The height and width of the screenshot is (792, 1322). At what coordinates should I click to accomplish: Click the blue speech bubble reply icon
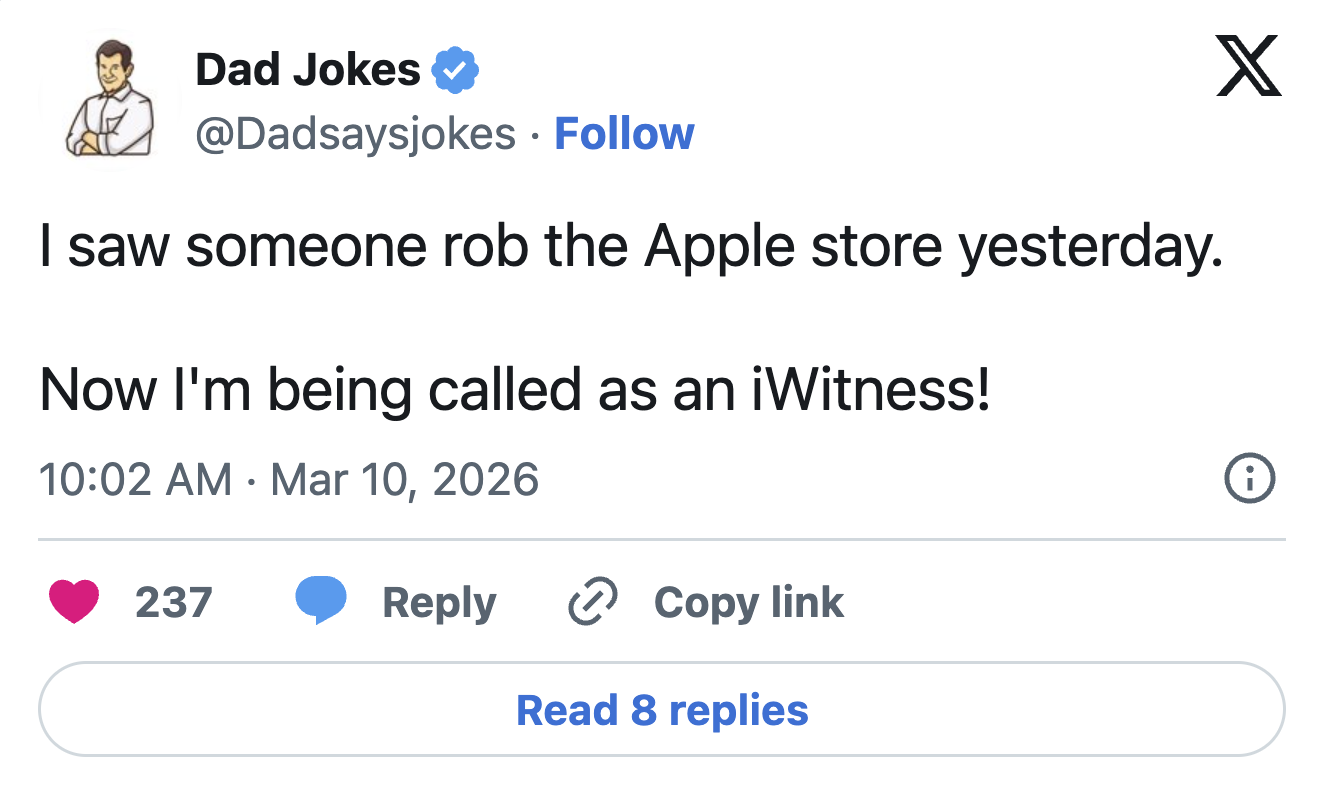click(x=320, y=602)
